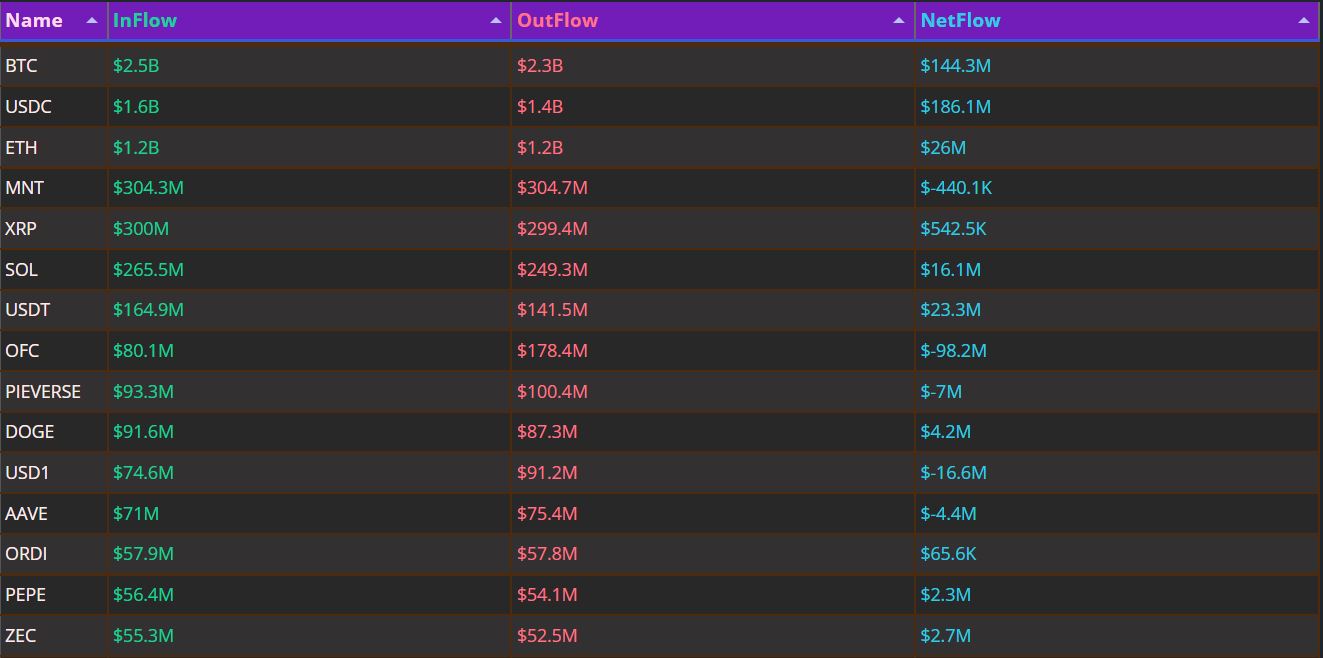Click the AAVE net flow value $-4.4M
The width and height of the screenshot is (1323, 658).
click(x=948, y=514)
